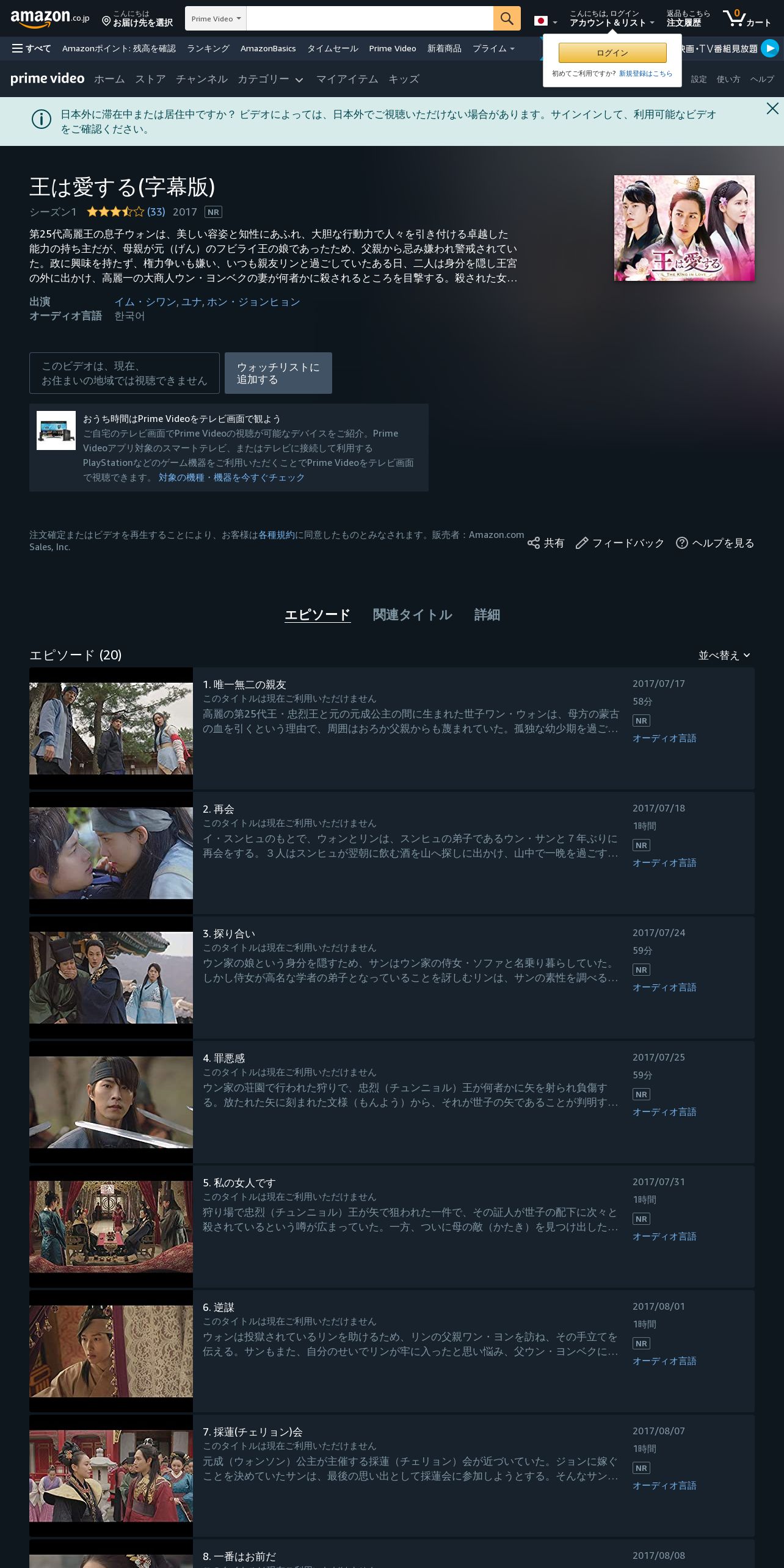The image size is (784, 1568).
Task: Click the TV devices promo thumbnail
Action: click(x=56, y=430)
